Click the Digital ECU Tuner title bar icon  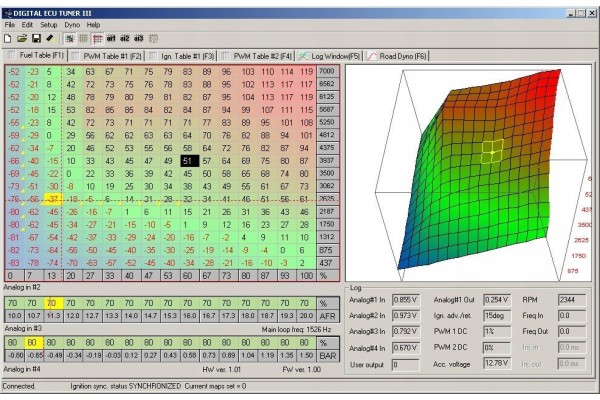coord(8,13)
